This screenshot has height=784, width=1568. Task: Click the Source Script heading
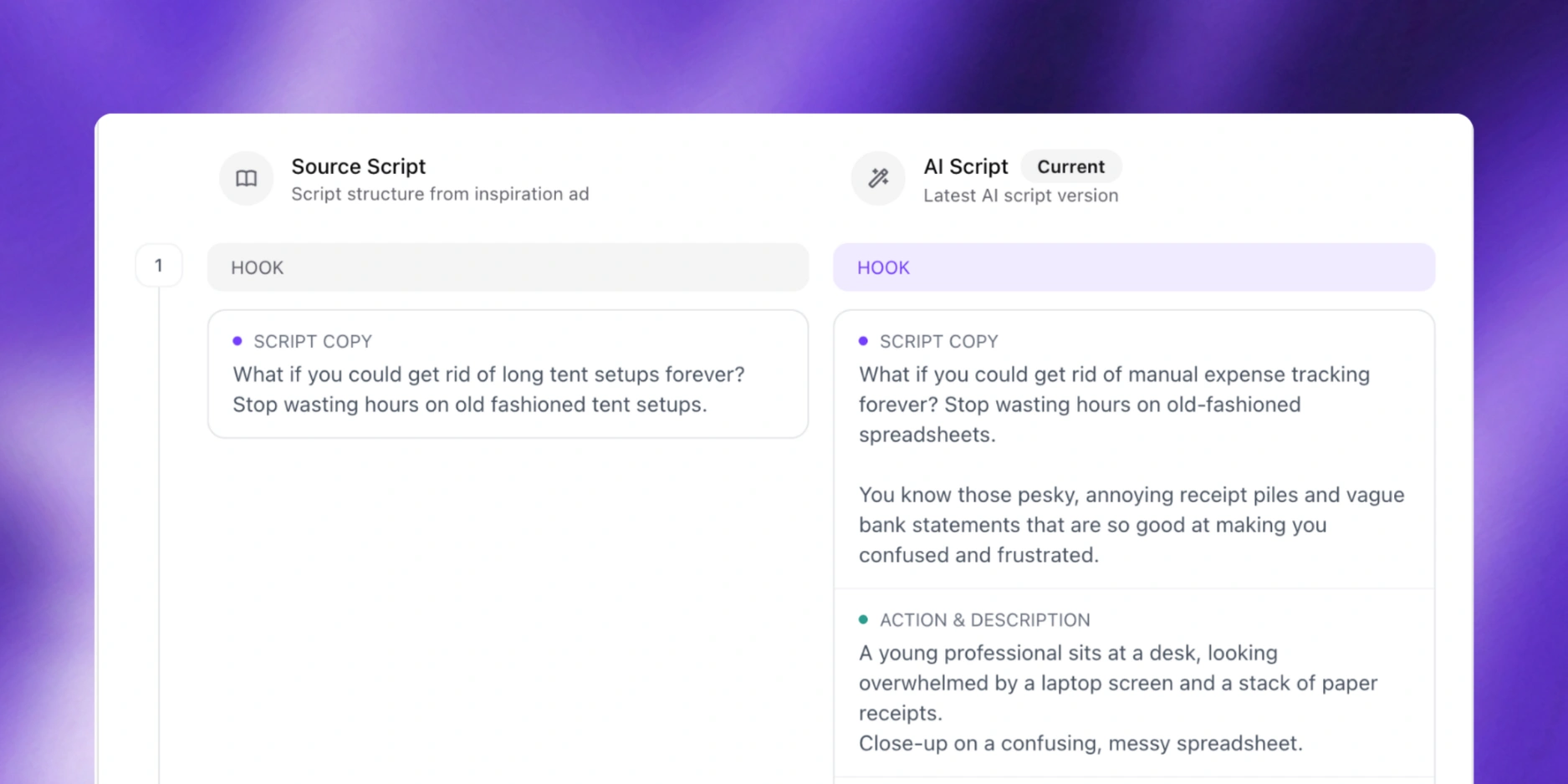358,166
